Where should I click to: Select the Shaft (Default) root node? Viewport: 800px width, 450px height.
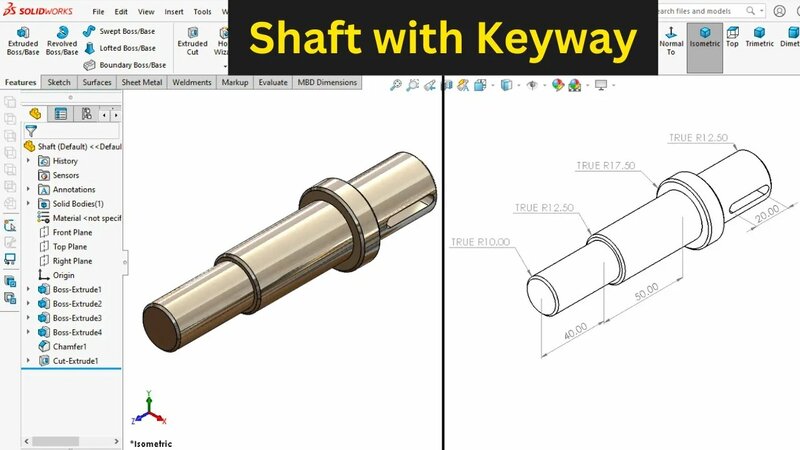coord(73,146)
